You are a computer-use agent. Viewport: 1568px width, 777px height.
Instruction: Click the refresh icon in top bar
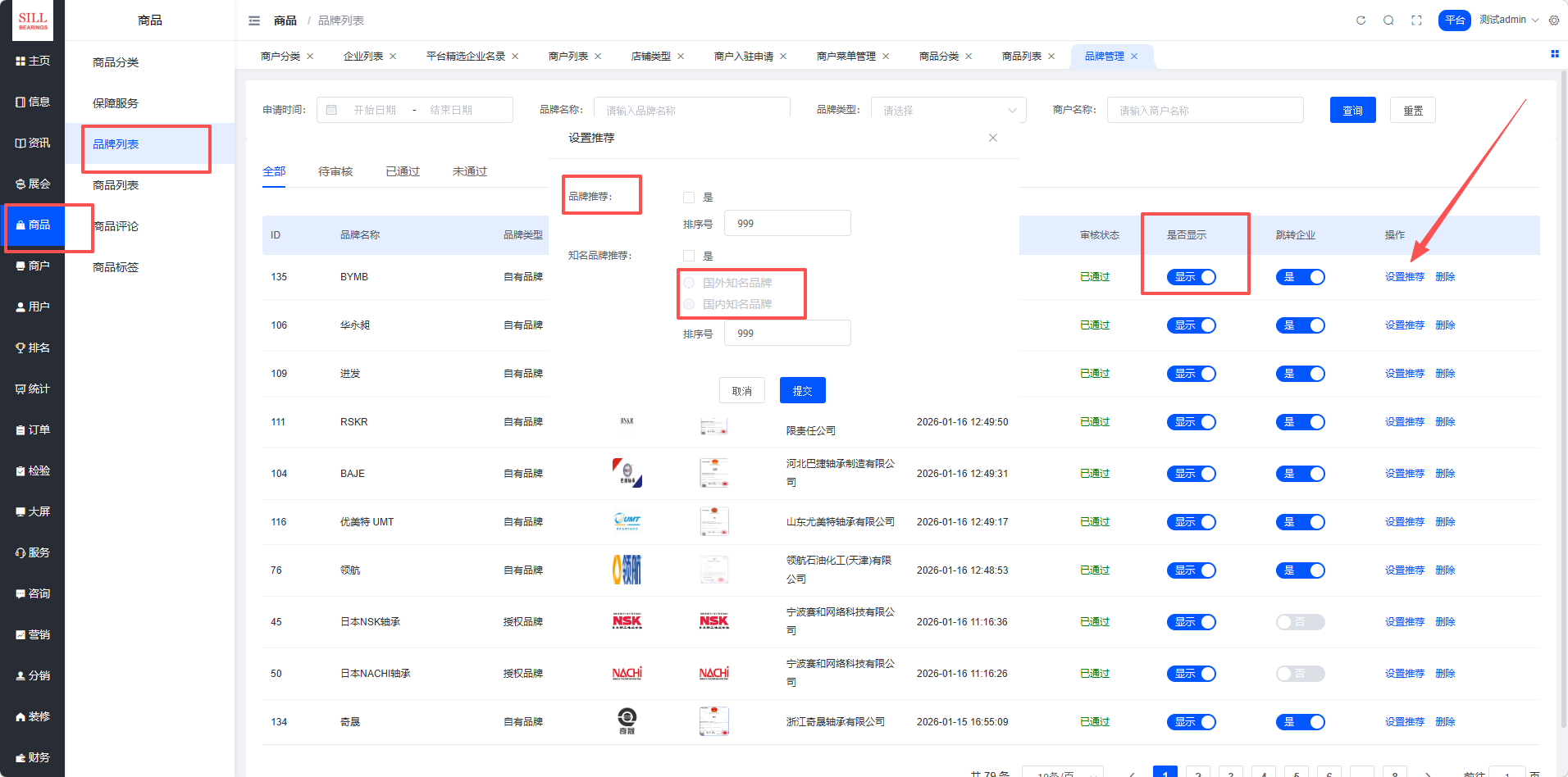(x=1361, y=20)
